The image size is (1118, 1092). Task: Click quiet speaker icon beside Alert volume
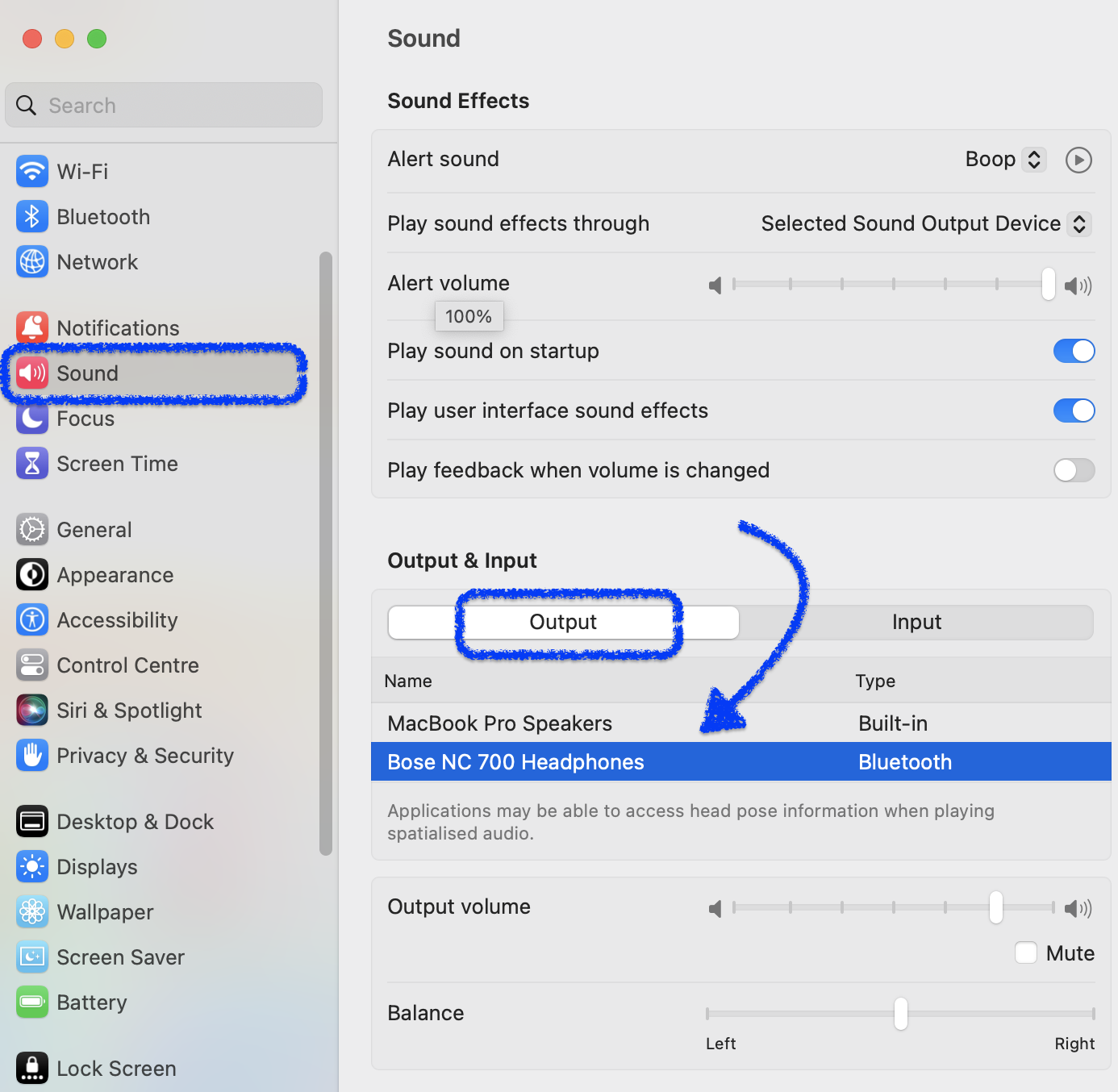click(715, 286)
